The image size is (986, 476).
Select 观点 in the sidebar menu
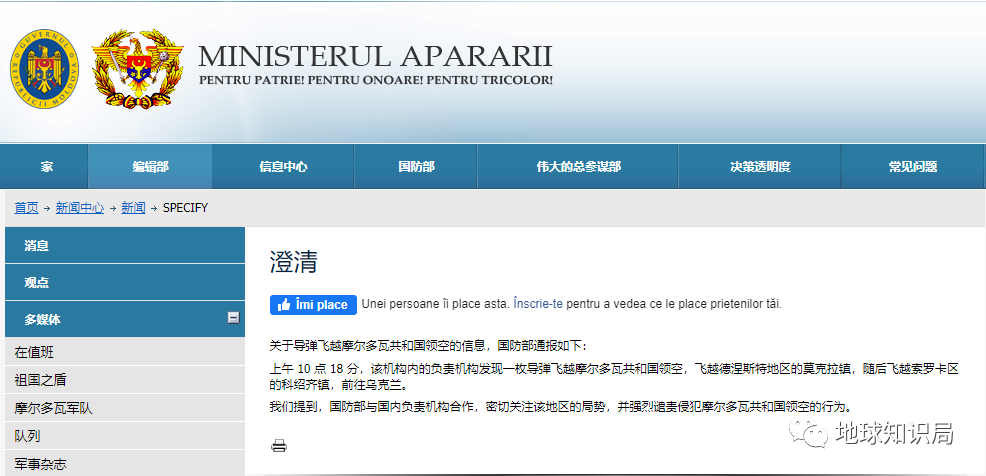click(x=125, y=282)
